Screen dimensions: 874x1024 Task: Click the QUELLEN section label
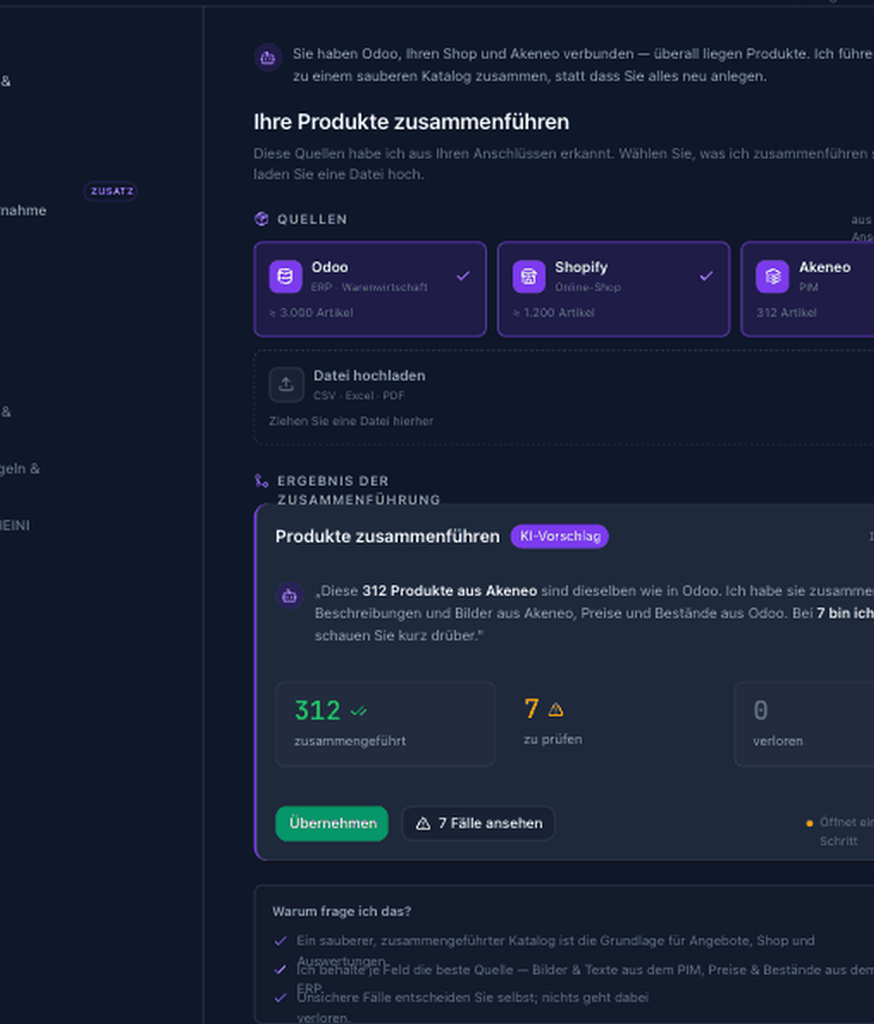312,219
